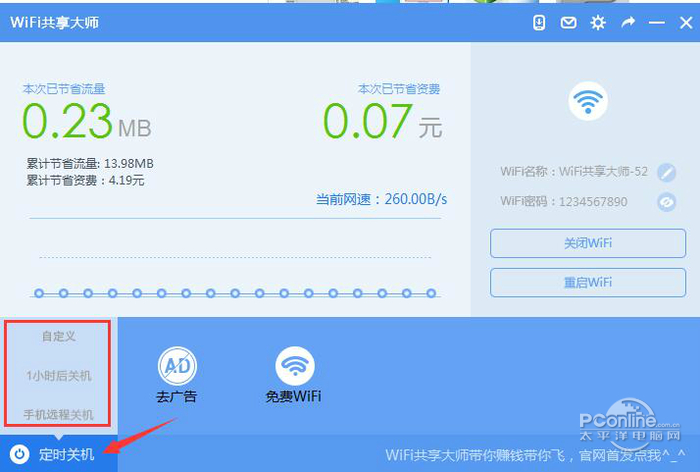700x472 pixels.
Task: Toggle WiFi password visibility eye icon
Action: (x=667, y=202)
